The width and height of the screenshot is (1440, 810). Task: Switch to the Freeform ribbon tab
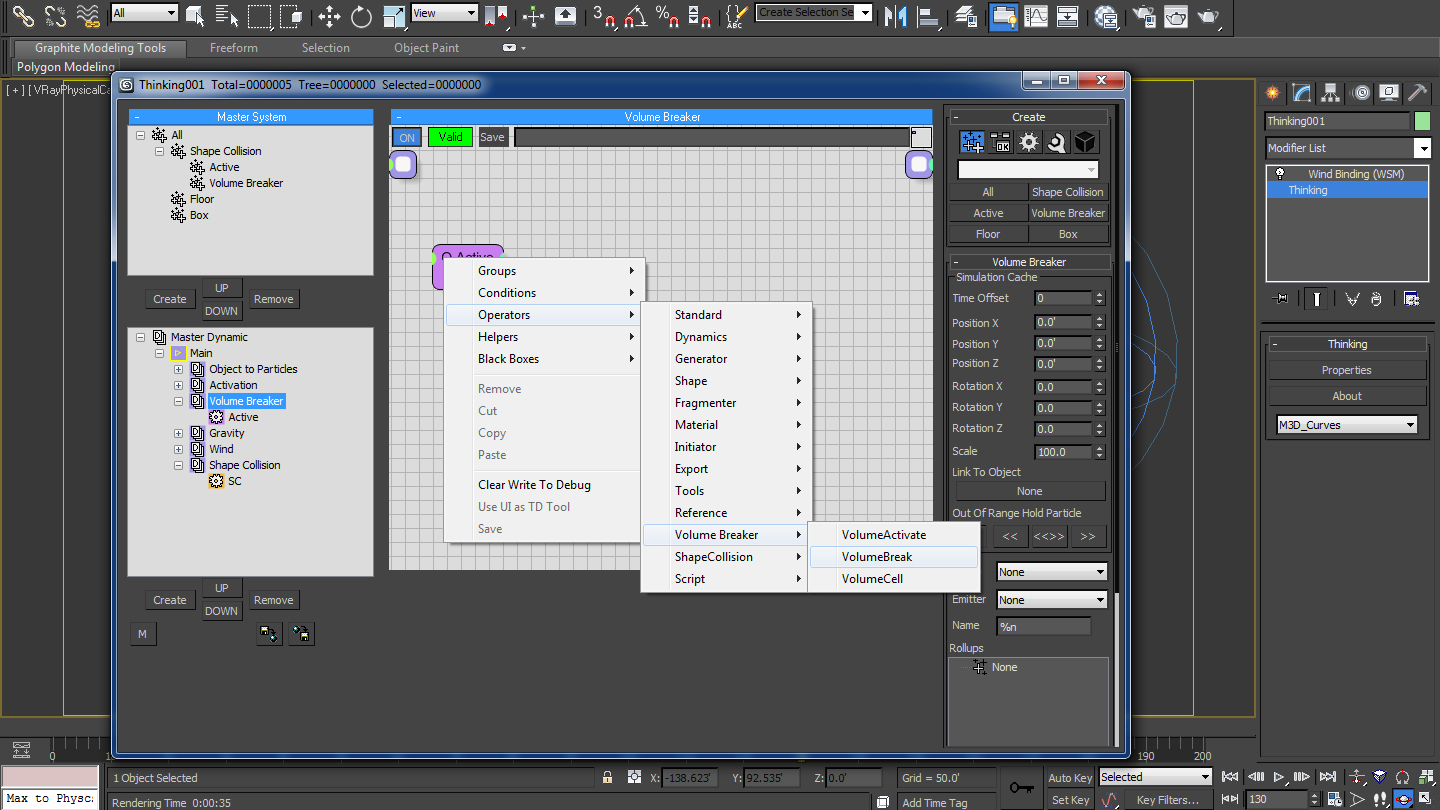(234, 48)
